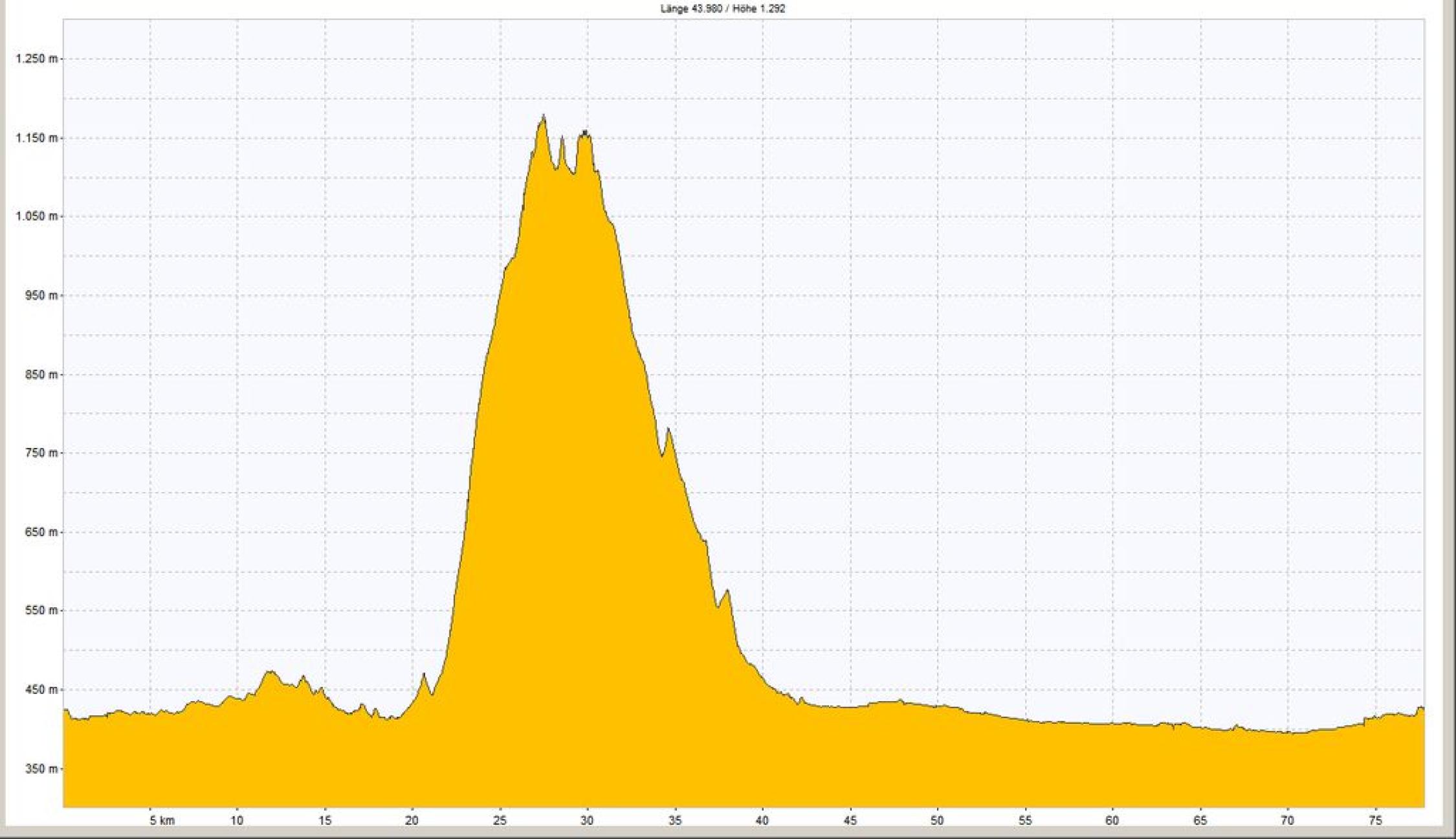
Task: Click the 1.250 m elevation axis label
Action: coord(36,59)
